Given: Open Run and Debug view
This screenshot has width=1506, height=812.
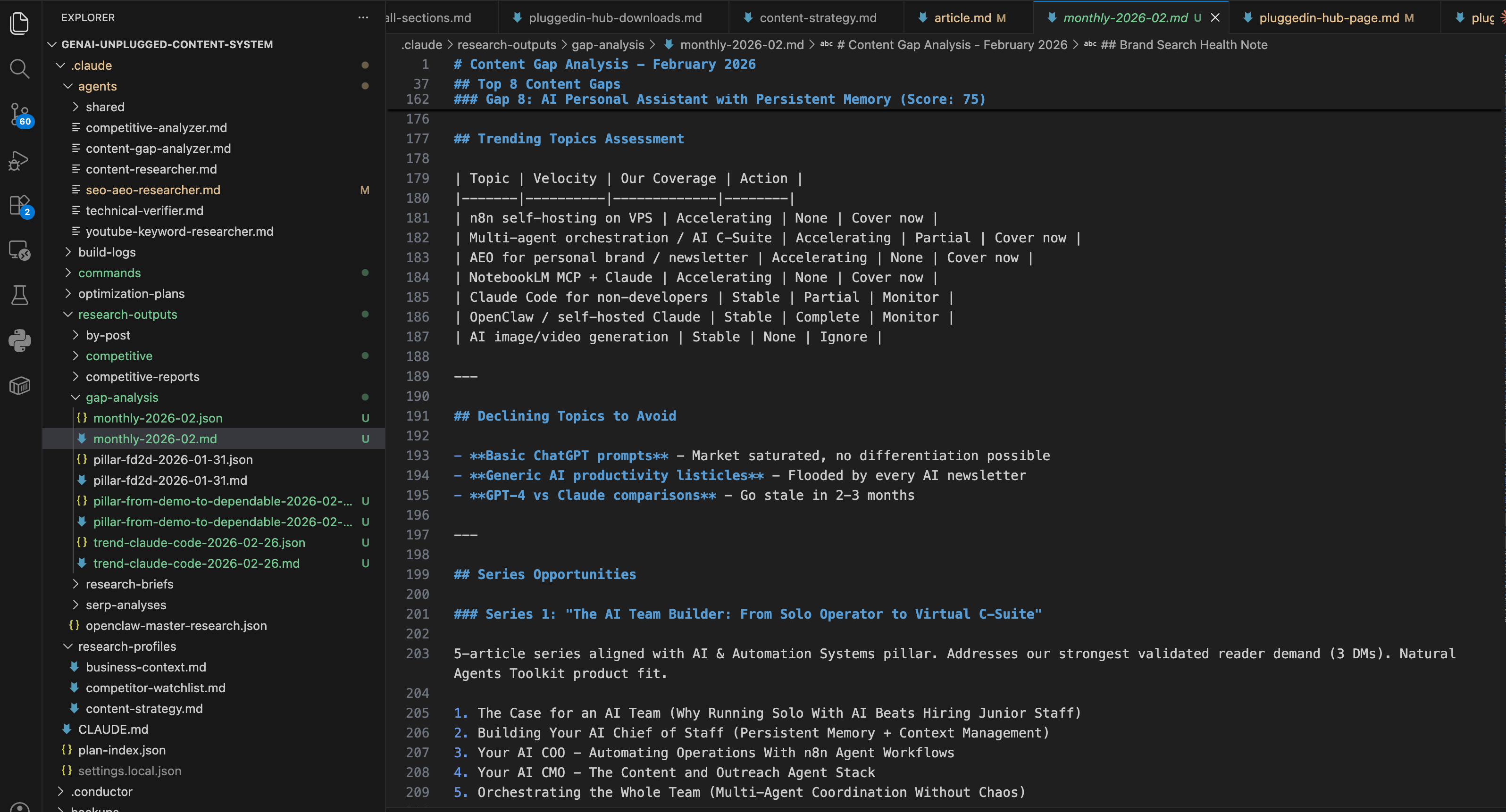Looking at the screenshot, I should 20,160.
